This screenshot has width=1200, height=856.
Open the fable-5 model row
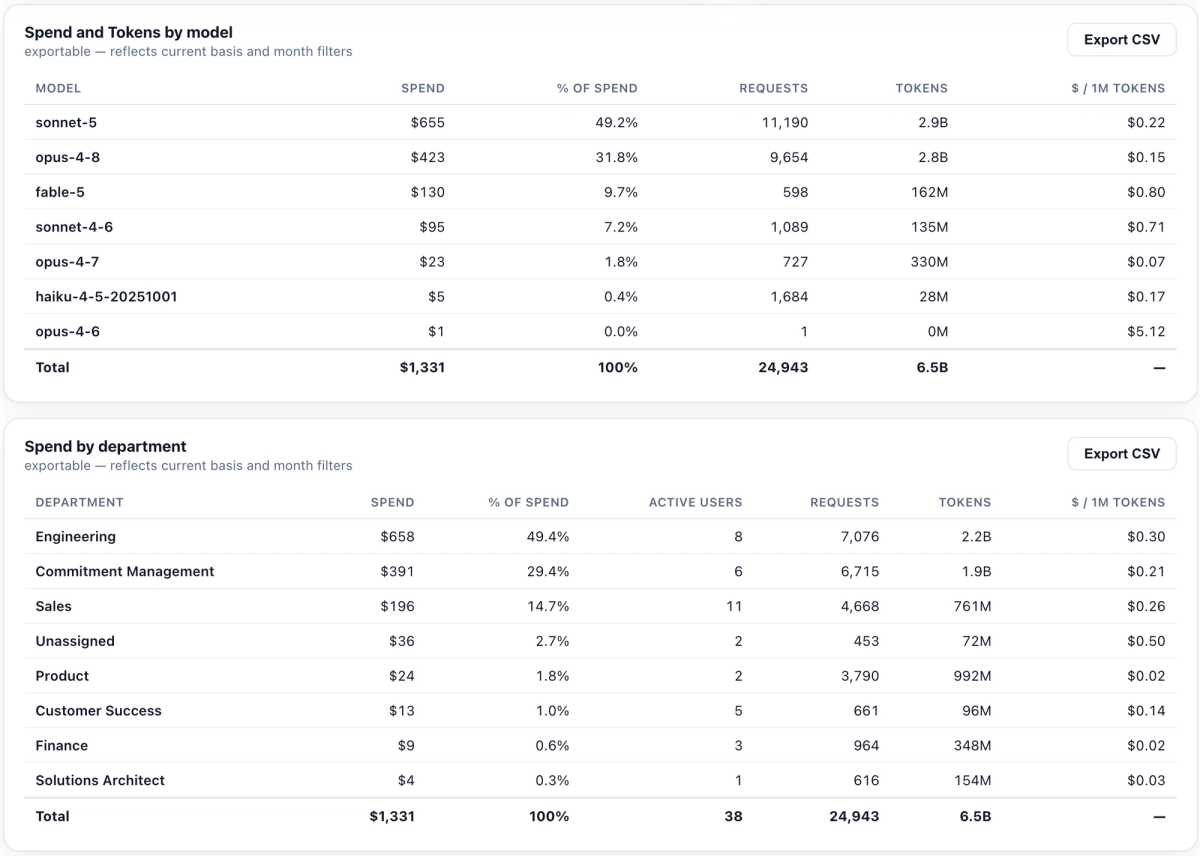point(600,193)
